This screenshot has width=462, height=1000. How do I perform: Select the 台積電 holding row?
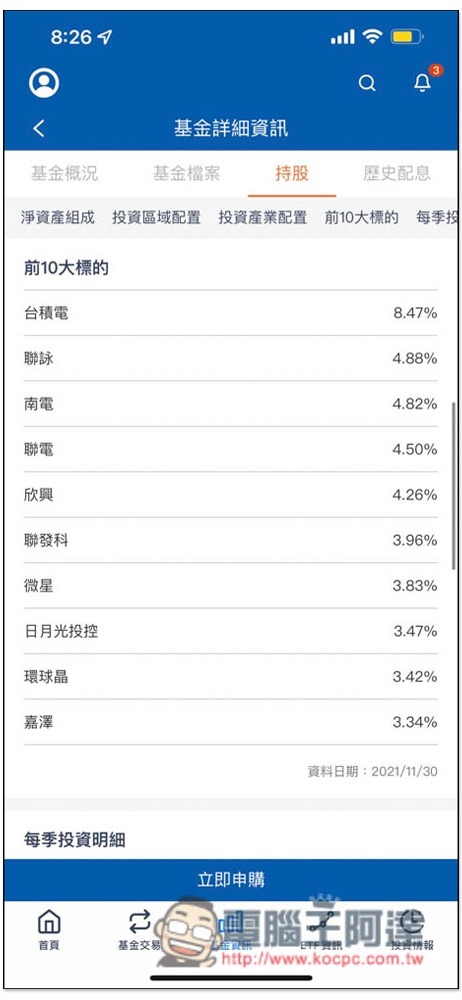point(231,313)
